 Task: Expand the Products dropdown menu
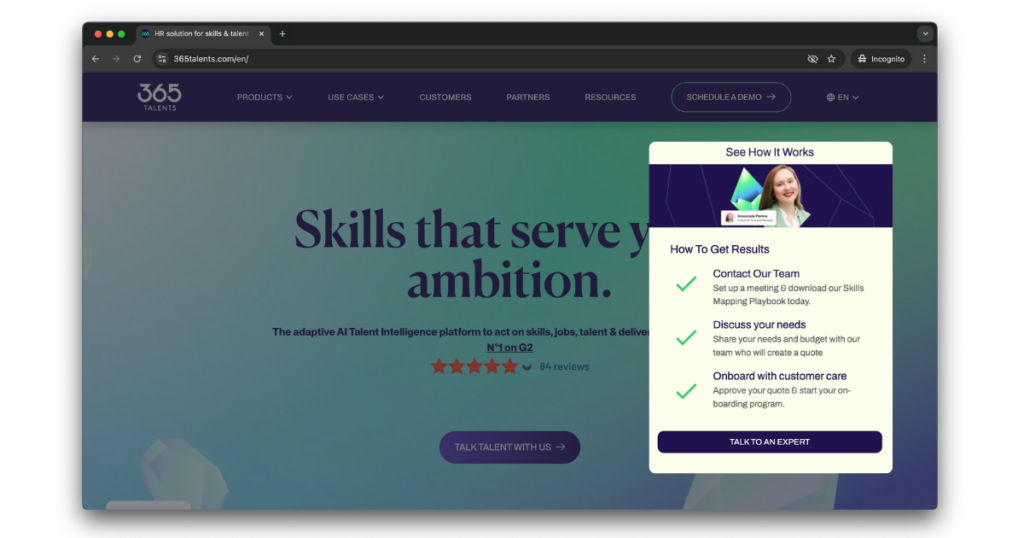(x=264, y=97)
